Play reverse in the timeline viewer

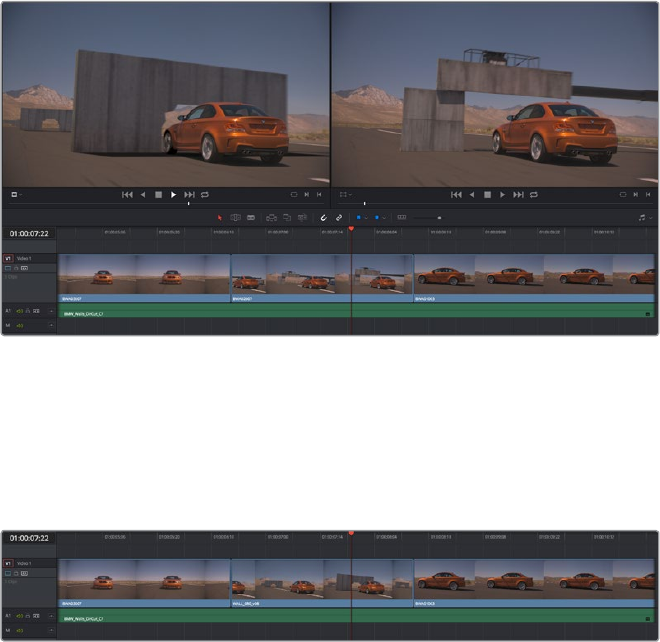click(x=474, y=194)
